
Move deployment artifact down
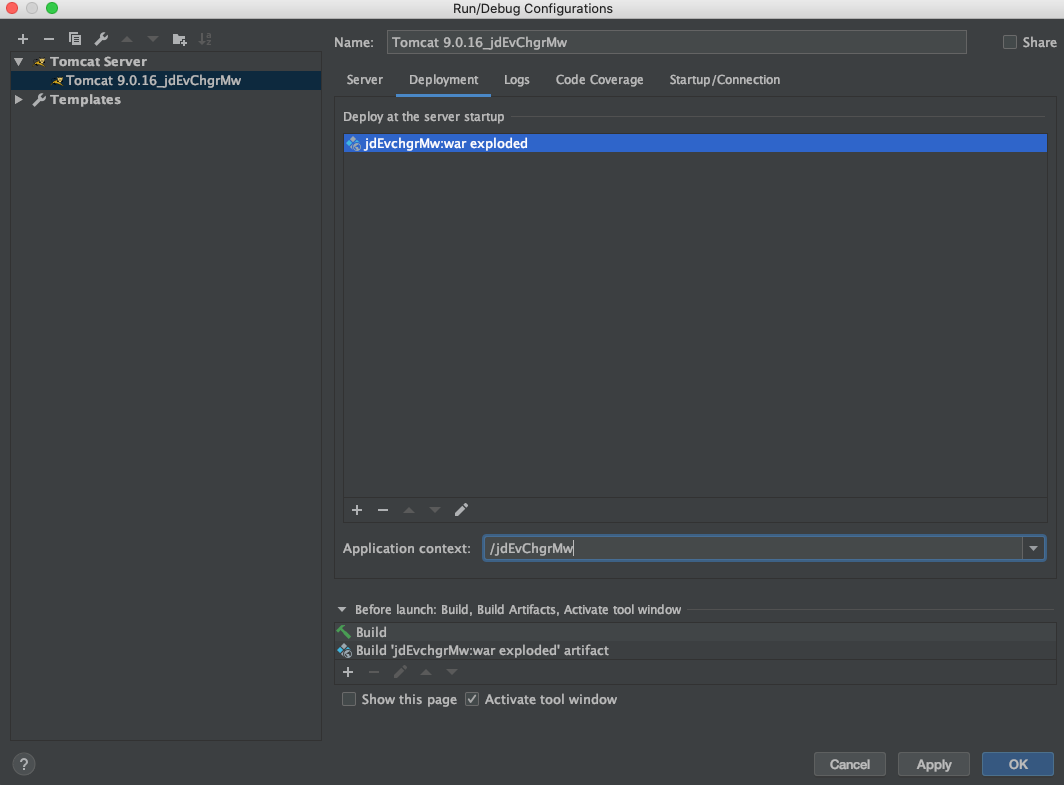click(435, 510)
